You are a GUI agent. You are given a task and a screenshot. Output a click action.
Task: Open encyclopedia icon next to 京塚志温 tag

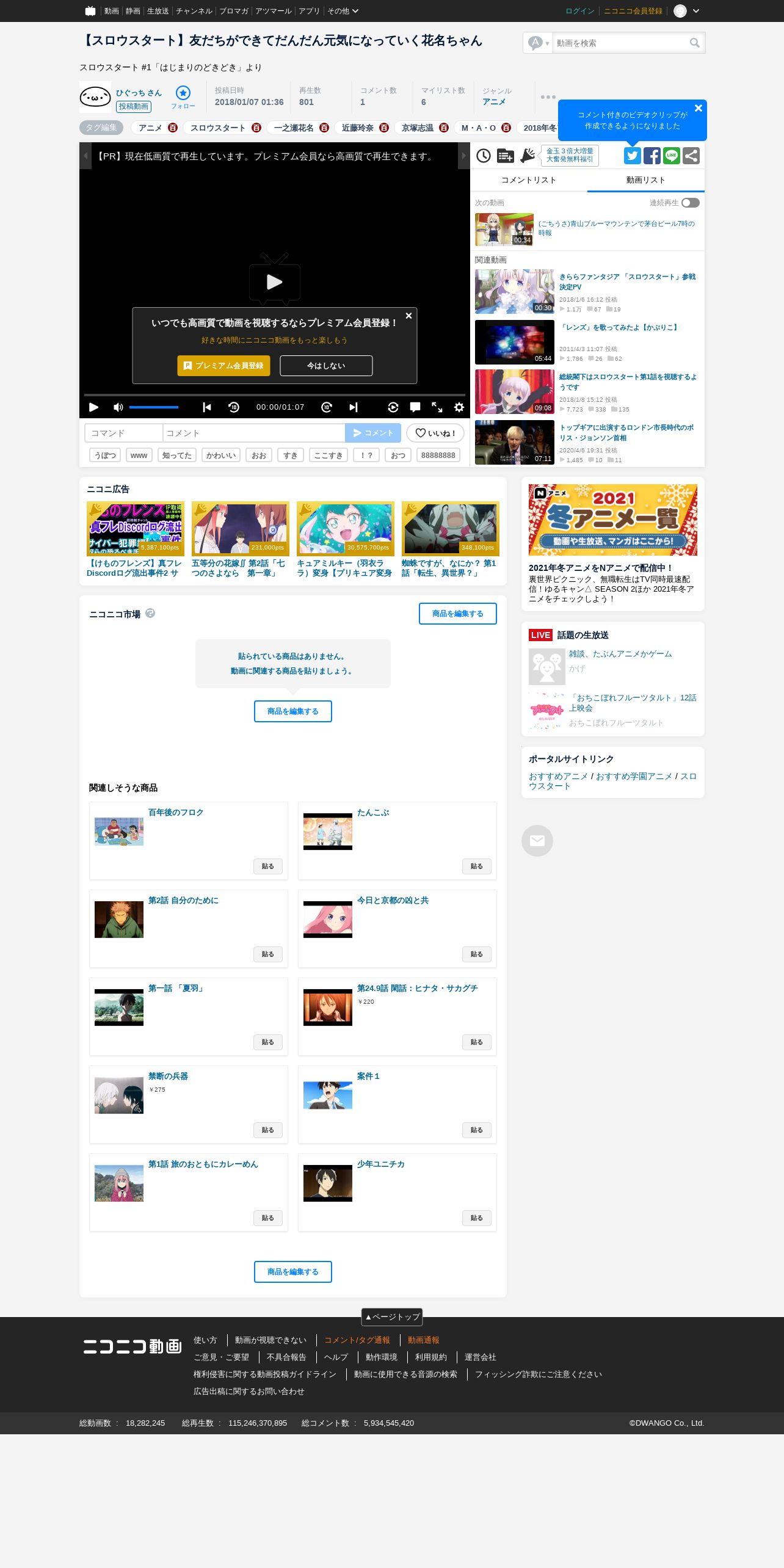point(444,128)
